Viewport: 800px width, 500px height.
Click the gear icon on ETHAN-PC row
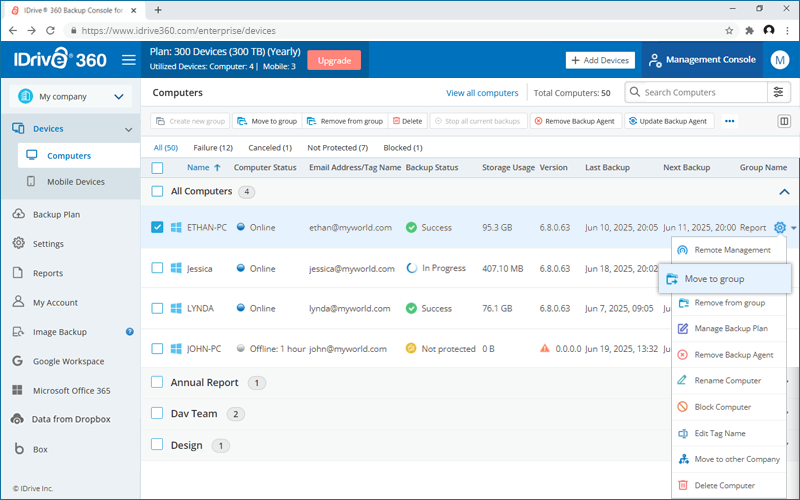780,228
